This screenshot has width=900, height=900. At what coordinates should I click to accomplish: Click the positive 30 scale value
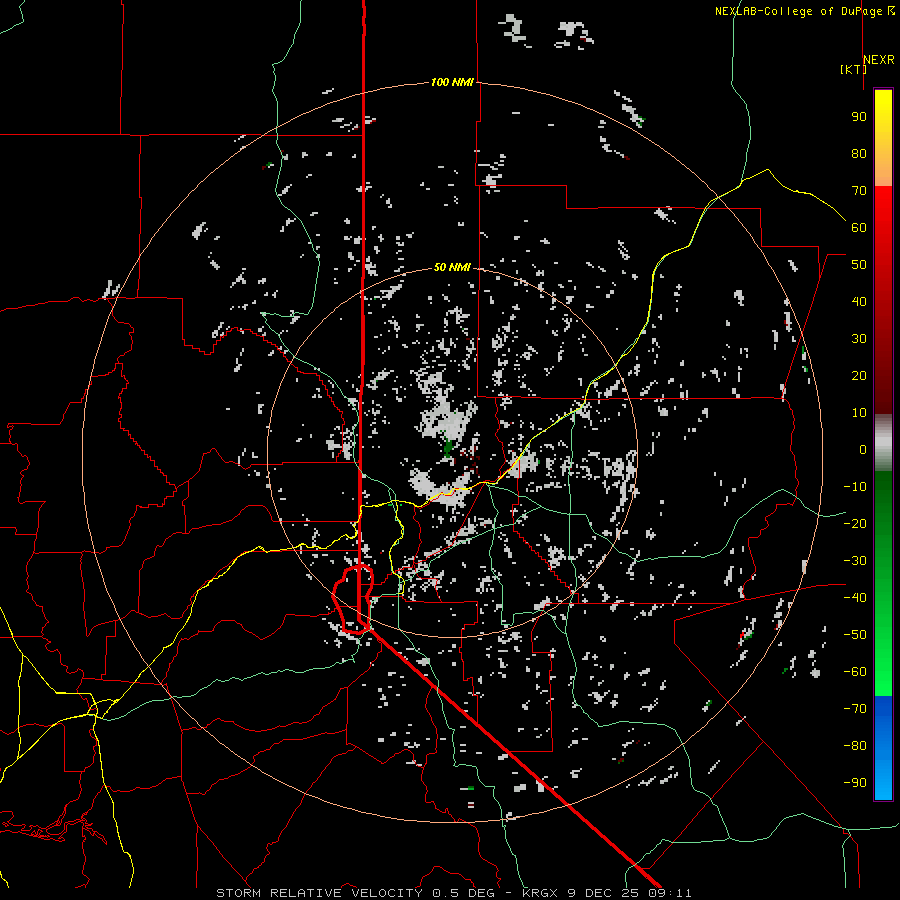(x=859, y=339)
